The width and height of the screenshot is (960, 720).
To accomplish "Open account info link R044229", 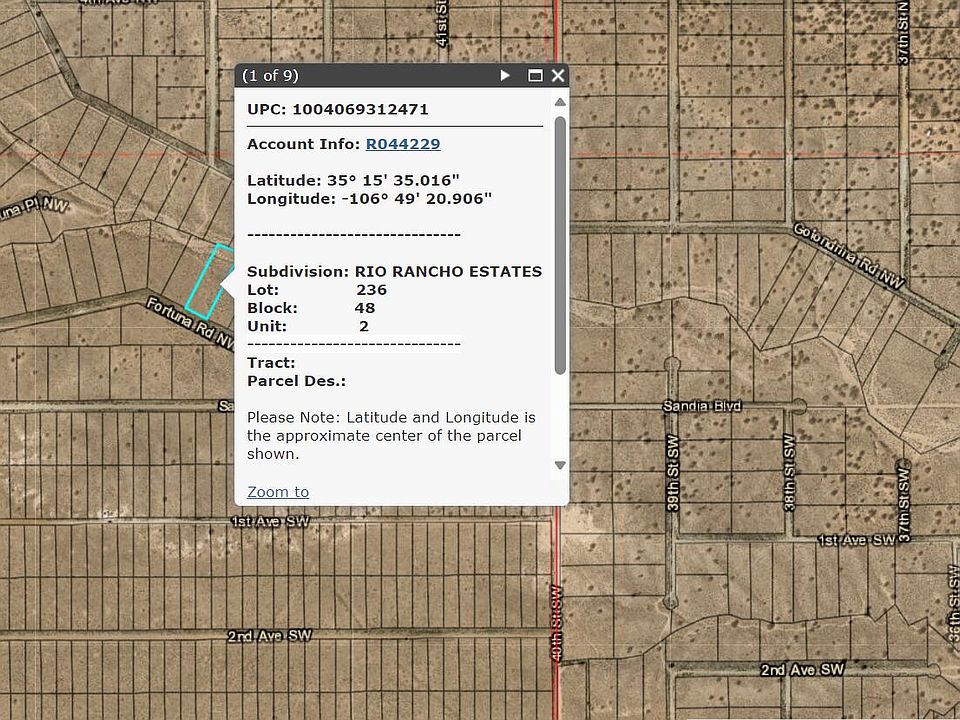I will coord(402,144).
